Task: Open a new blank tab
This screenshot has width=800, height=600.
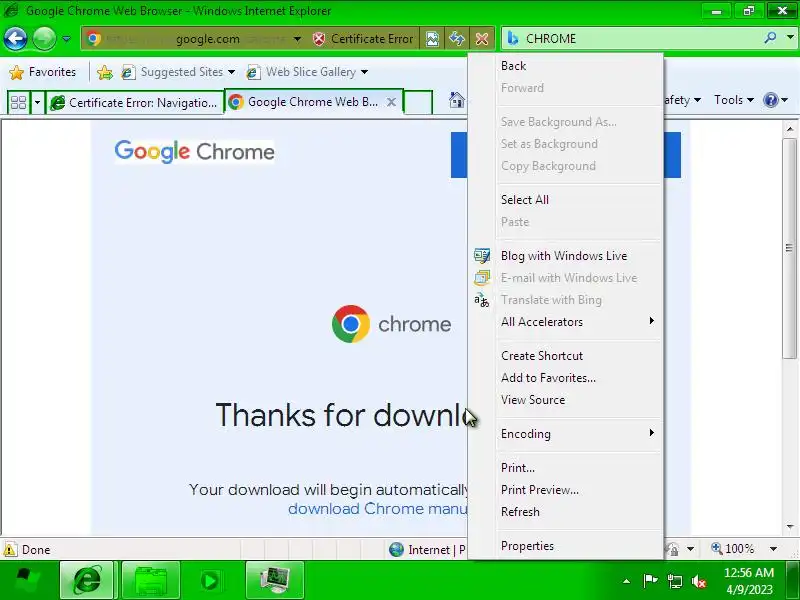Action: pos(418,102)
